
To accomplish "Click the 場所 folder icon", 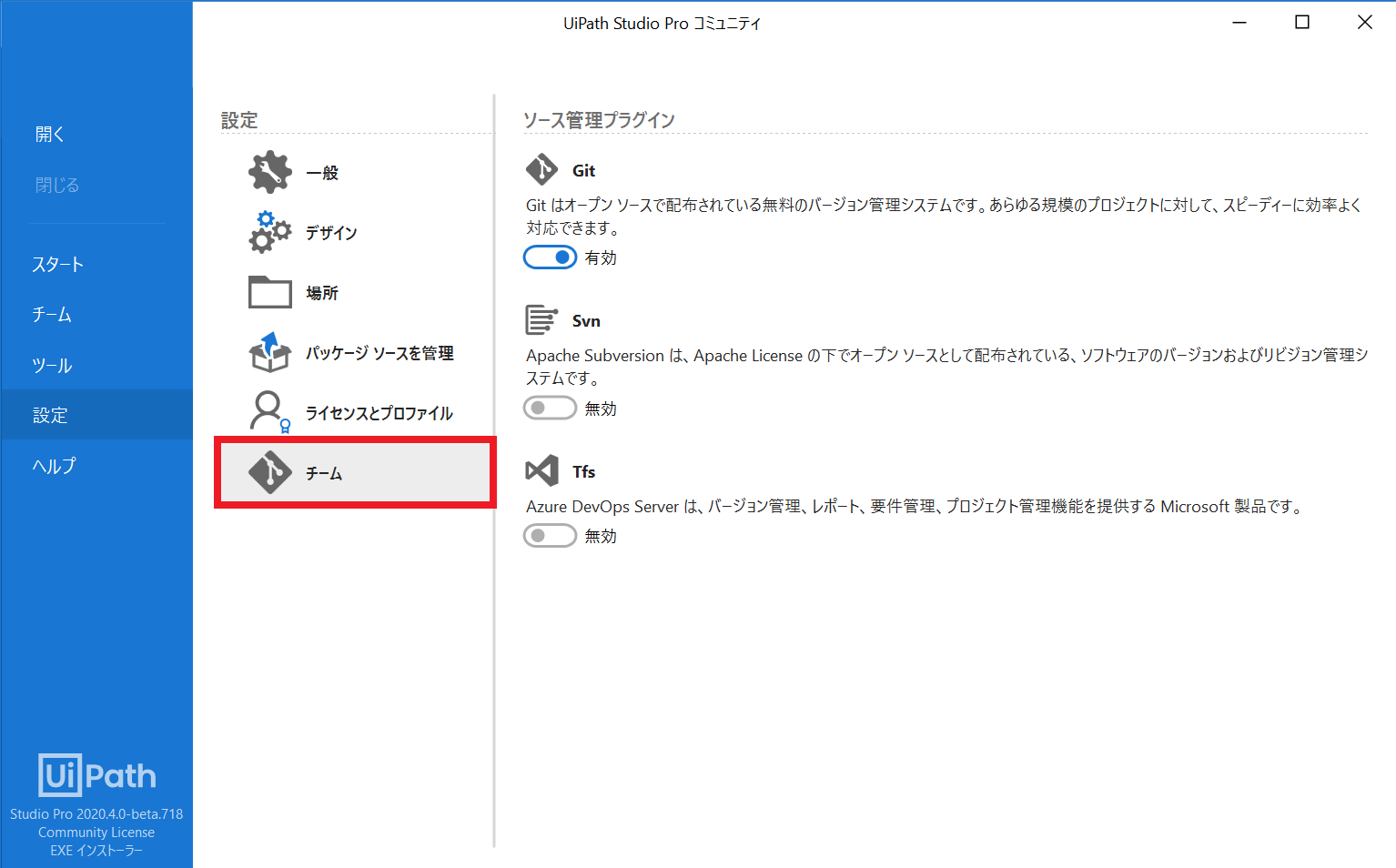I will click(x=270, y=292).
